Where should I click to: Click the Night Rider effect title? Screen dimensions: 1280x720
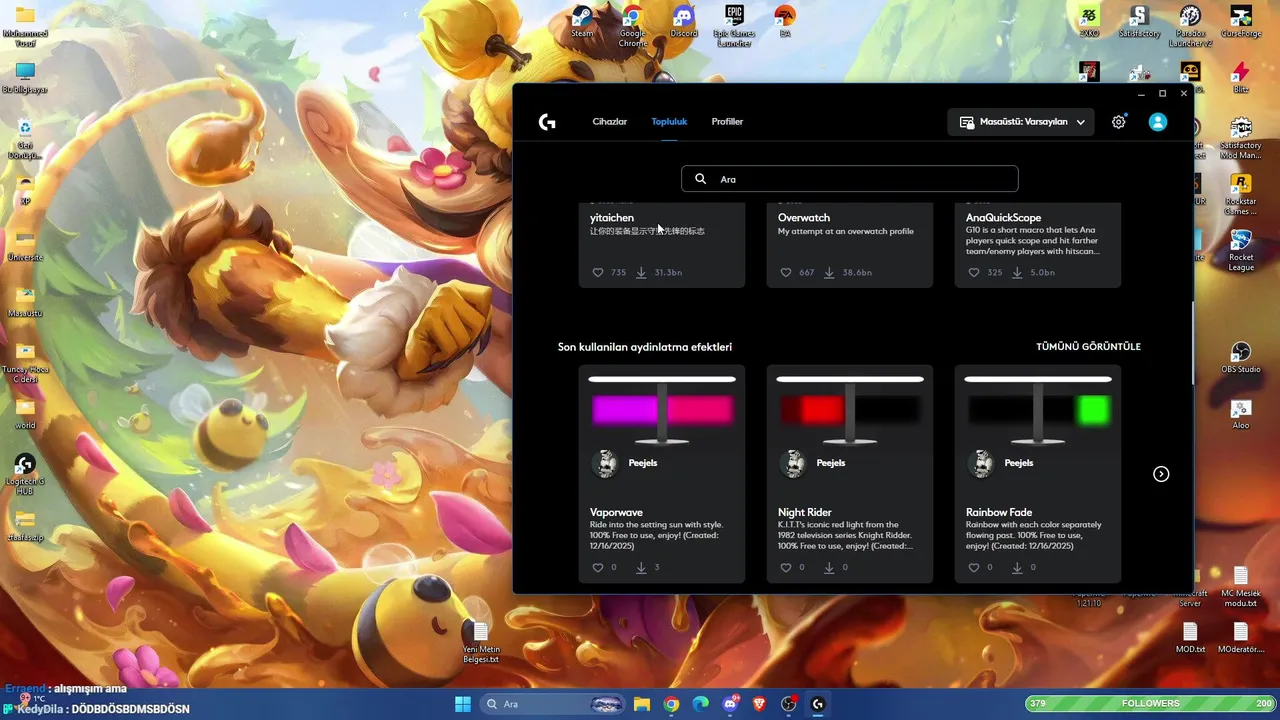point(805,513)
